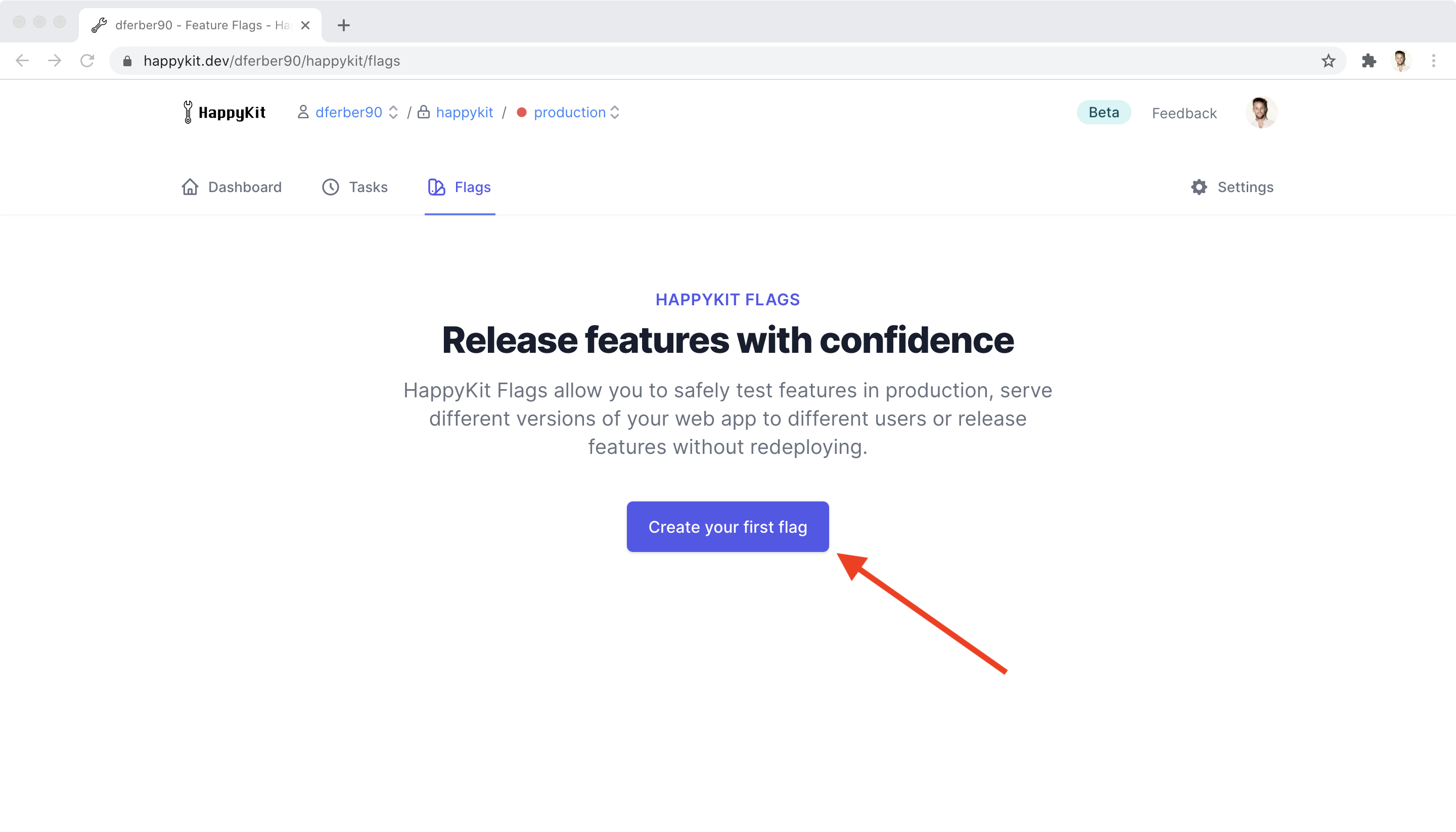Expand the production environment selector chevrons
Image resolution: width=1456 pixels, height=832 pixels.
615,113
